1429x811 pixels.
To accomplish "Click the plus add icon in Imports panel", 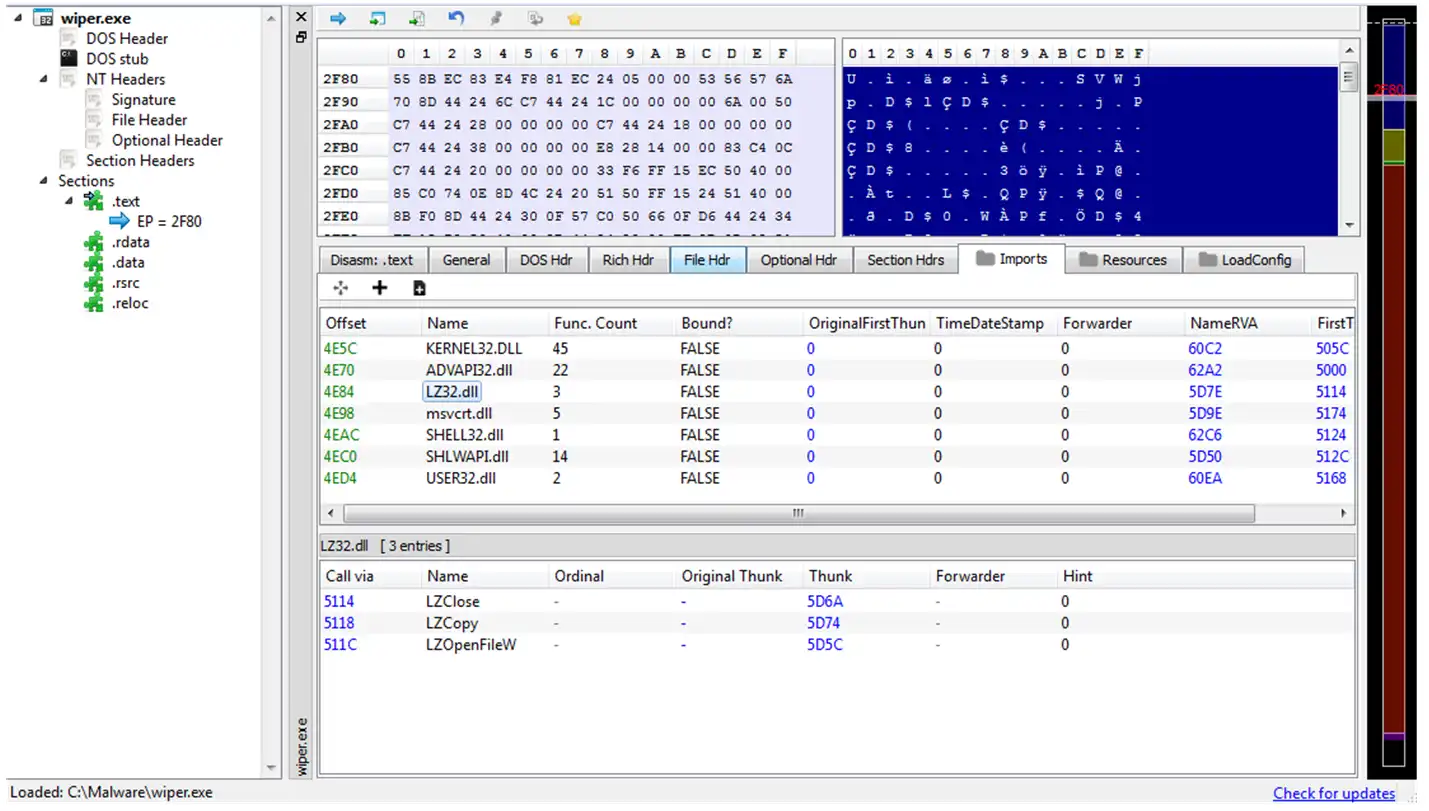I will coord(379,288).
